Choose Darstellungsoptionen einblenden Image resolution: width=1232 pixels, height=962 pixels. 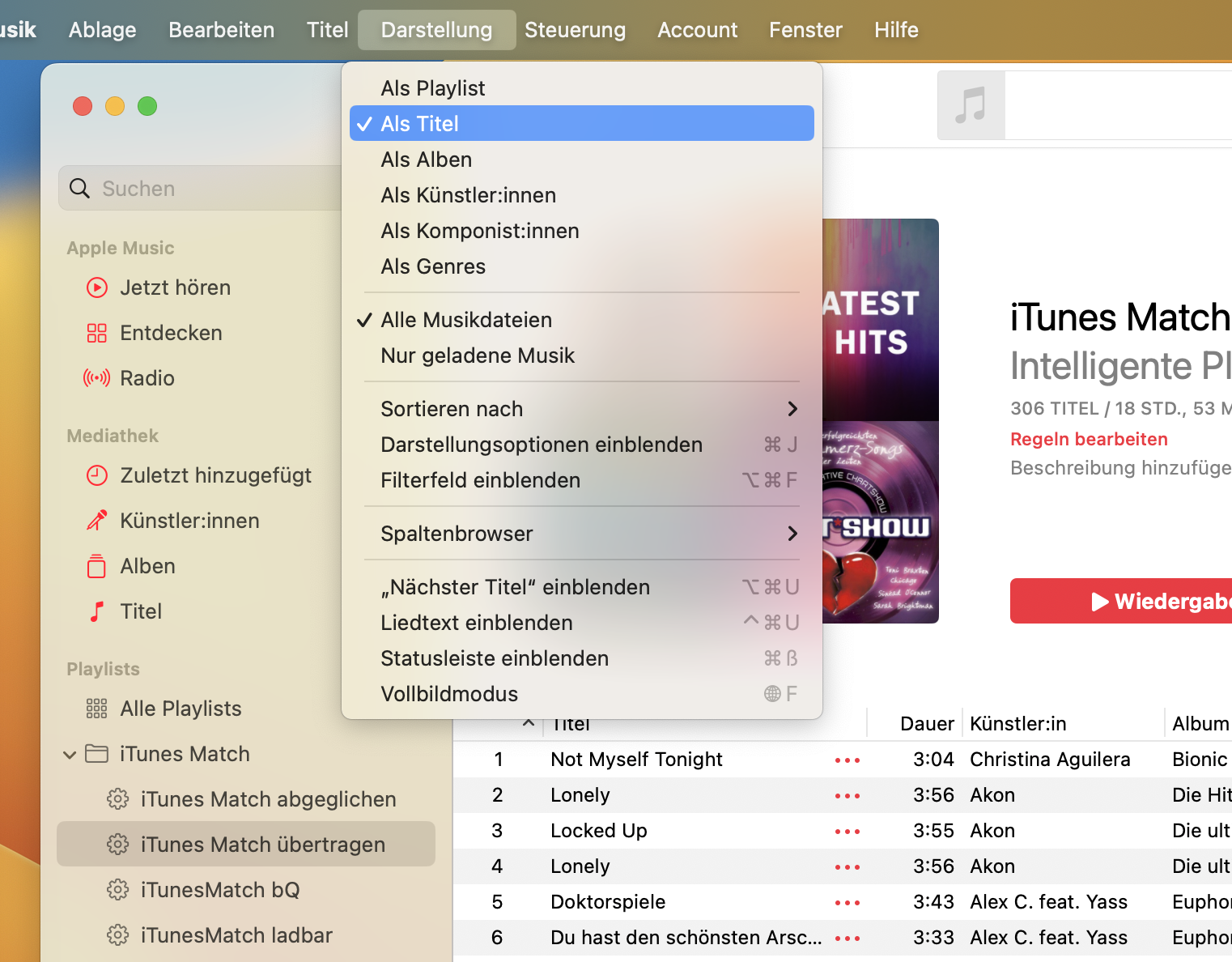(582, 445)
